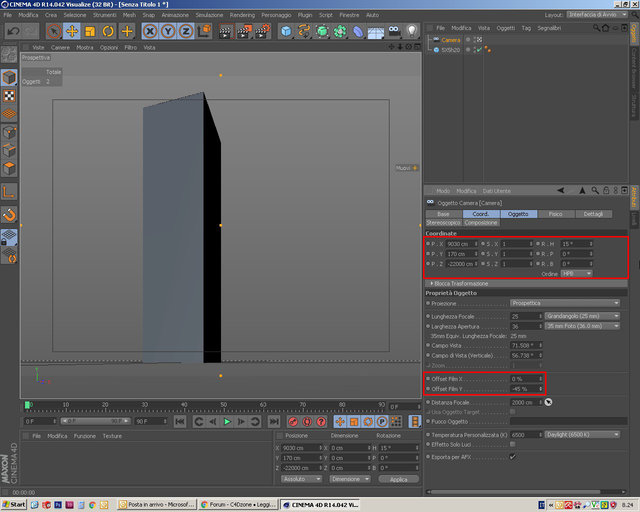
Task: Render the active view
Action: click(225, 31)
